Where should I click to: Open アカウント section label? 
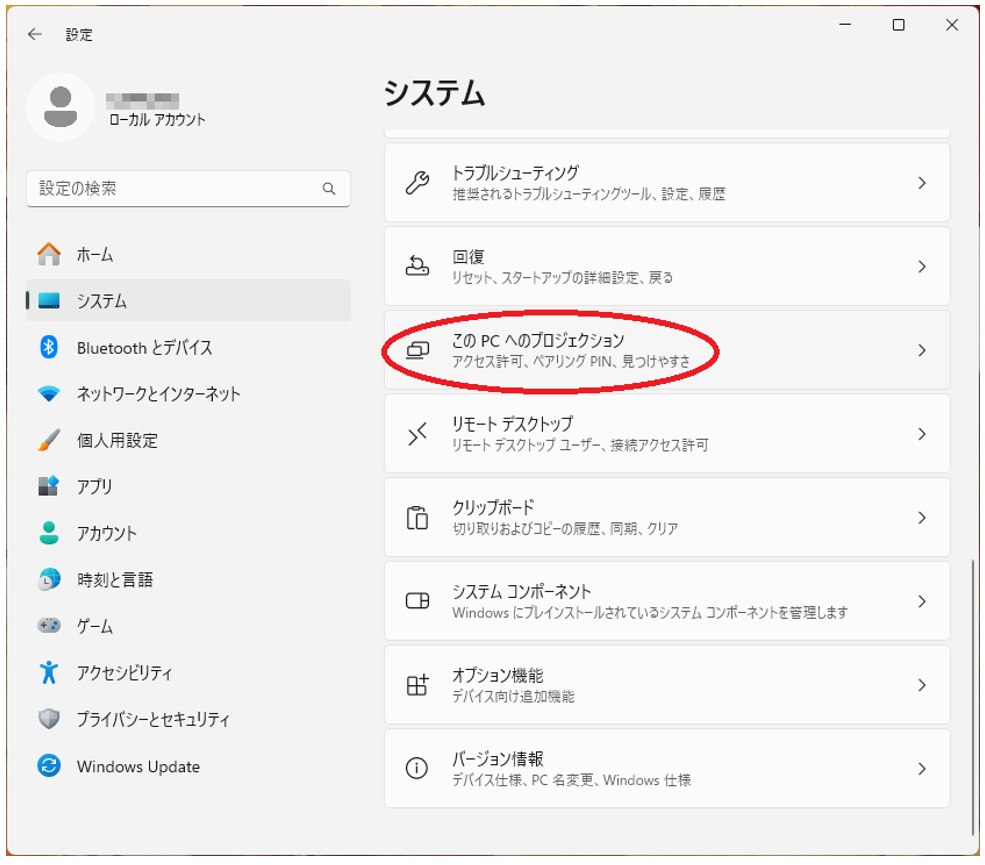coord(107,533)
